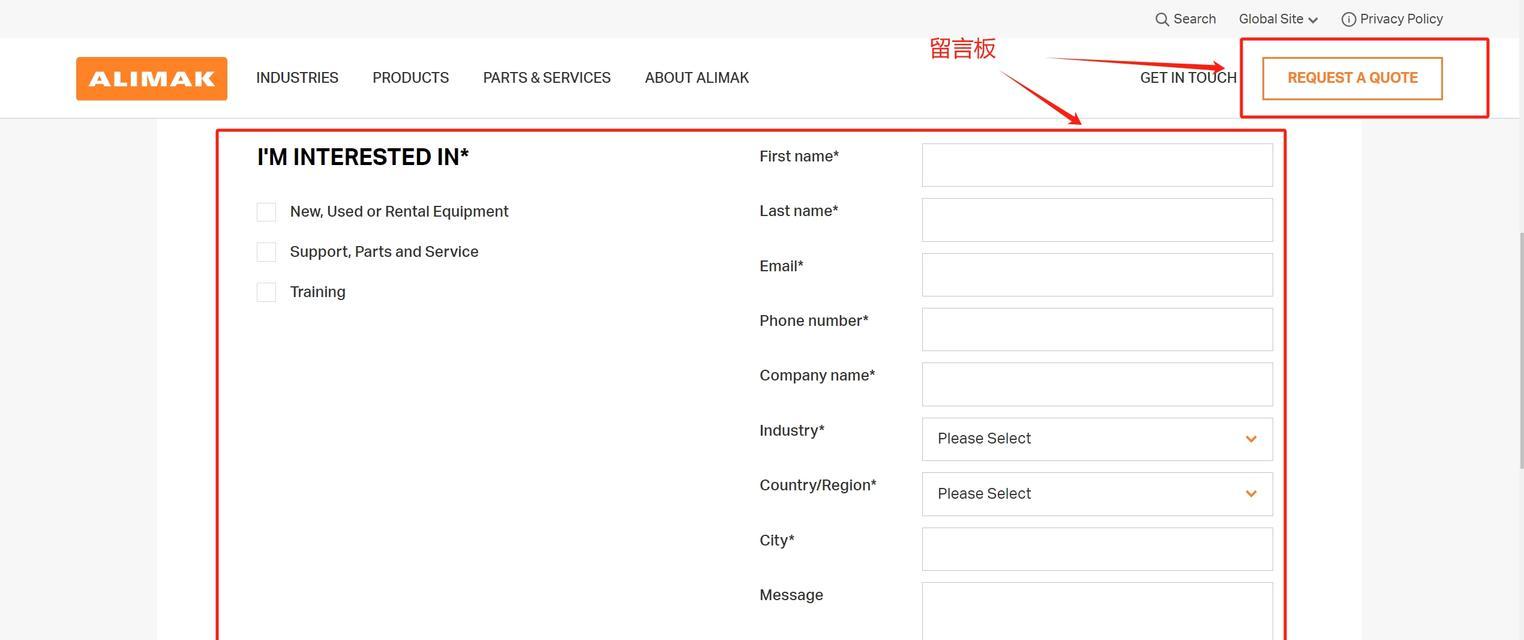The width and height of the screenshot is (1524, 640).
Task: Click the "Company name*" label
Action: (817, 376)
